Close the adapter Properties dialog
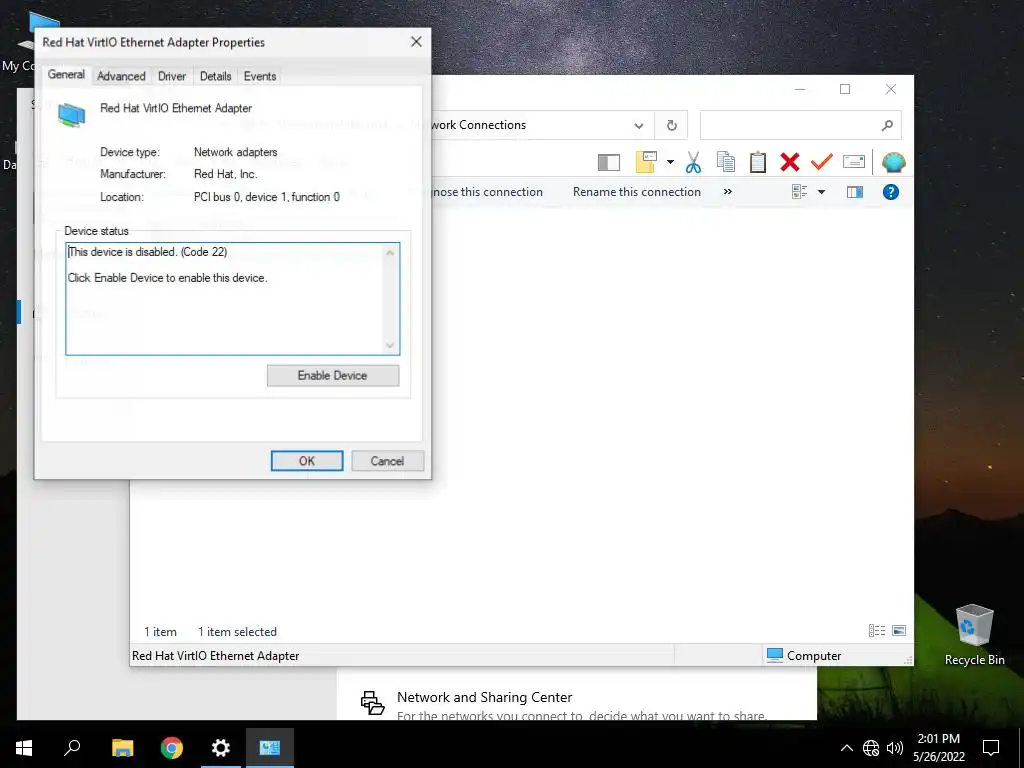Viewport: 1024px width, 768px height. [x=416, y=42]
